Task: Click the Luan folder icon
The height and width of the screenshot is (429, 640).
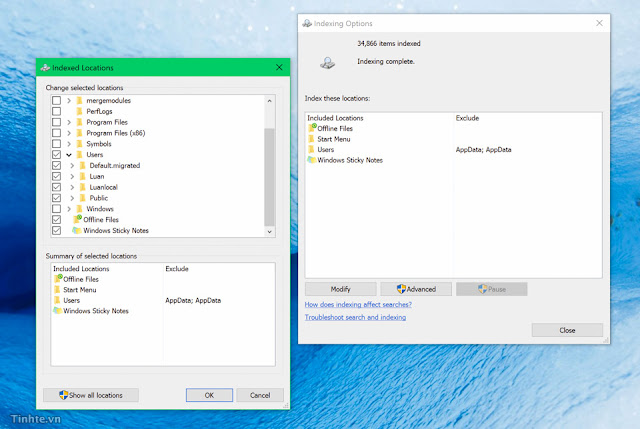Action: (82, 176)
